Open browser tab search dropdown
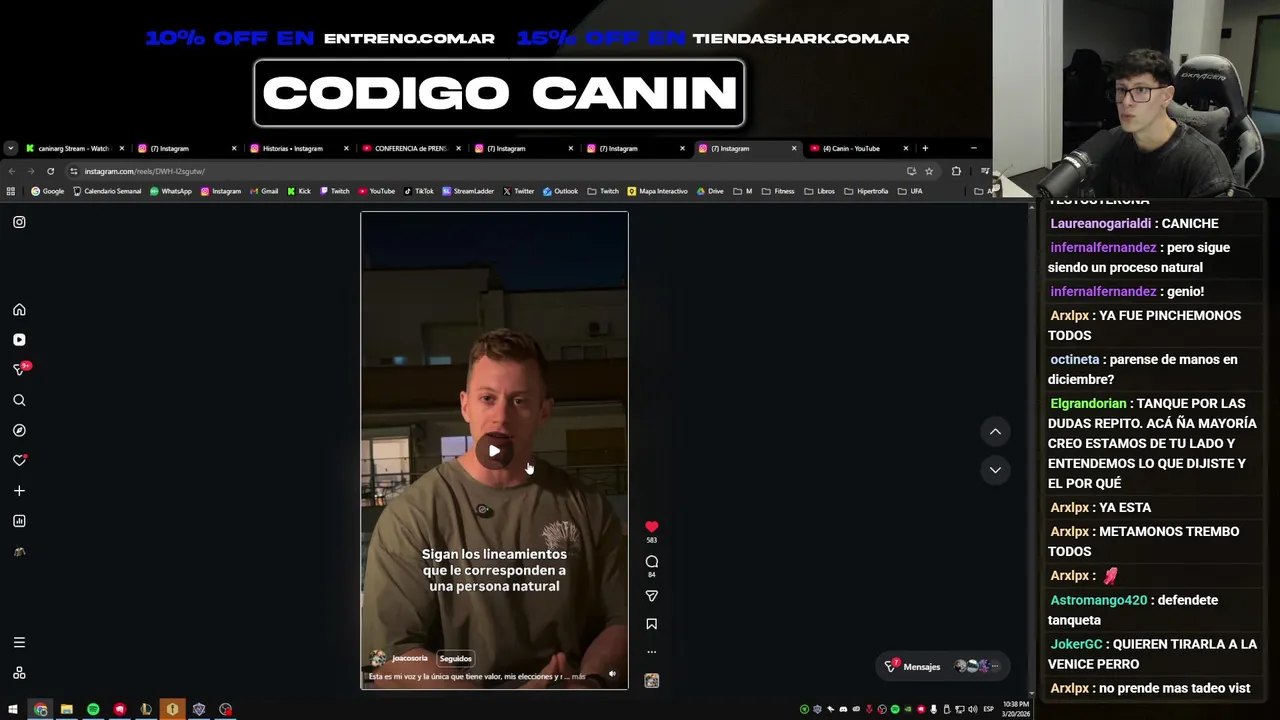The image size is (1280, 720). [10, 148]
